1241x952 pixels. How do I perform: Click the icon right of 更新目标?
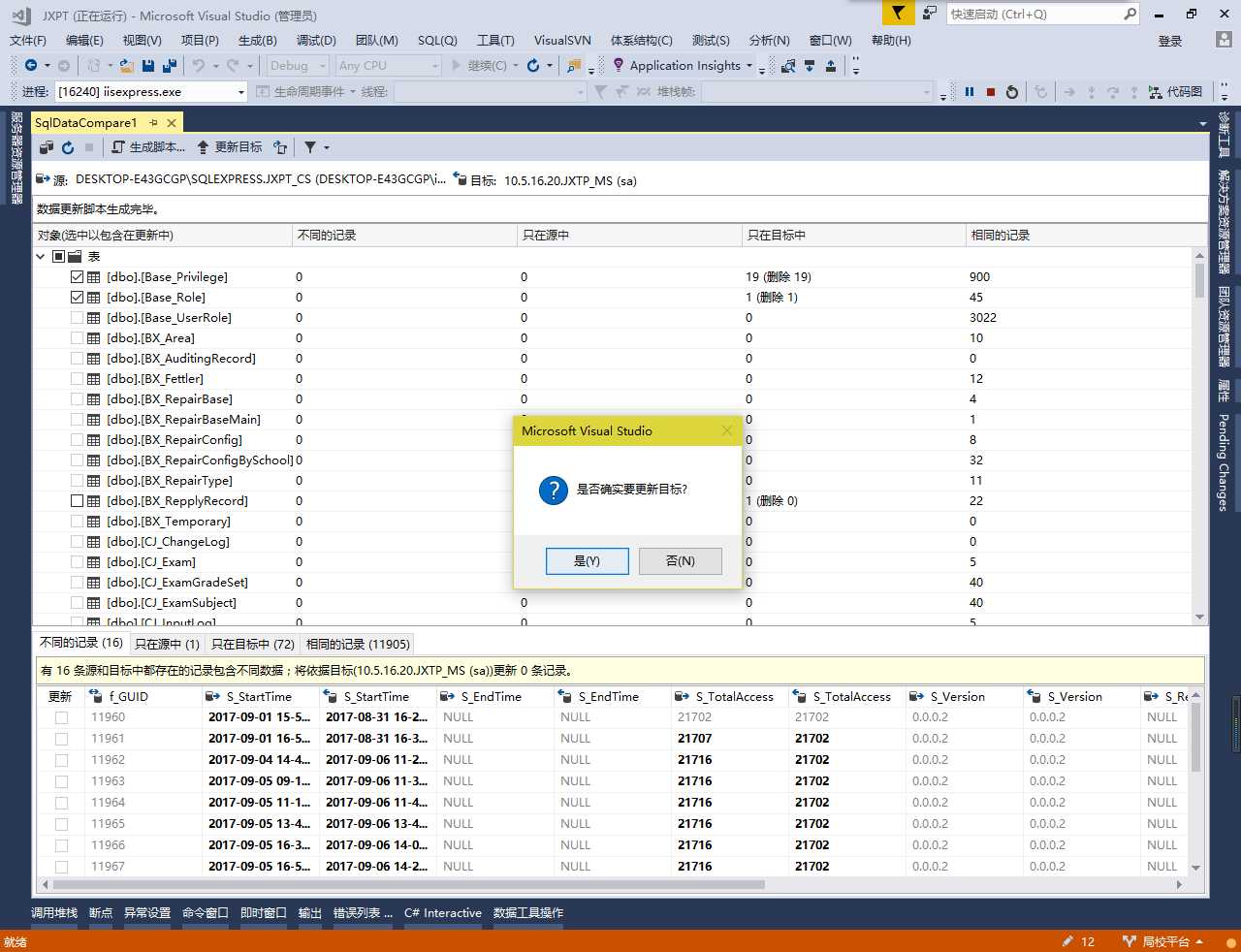[280, 147]
